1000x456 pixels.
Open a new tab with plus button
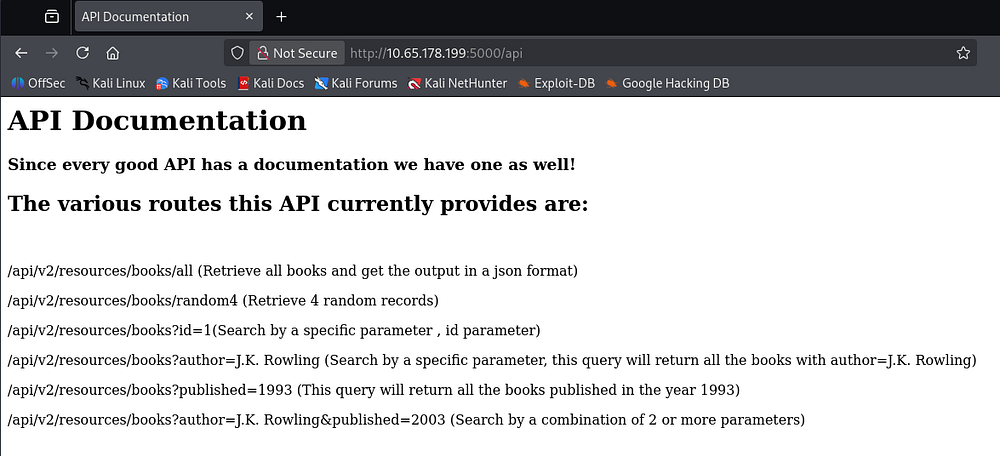pyautogui.click(x=281, y=17)
